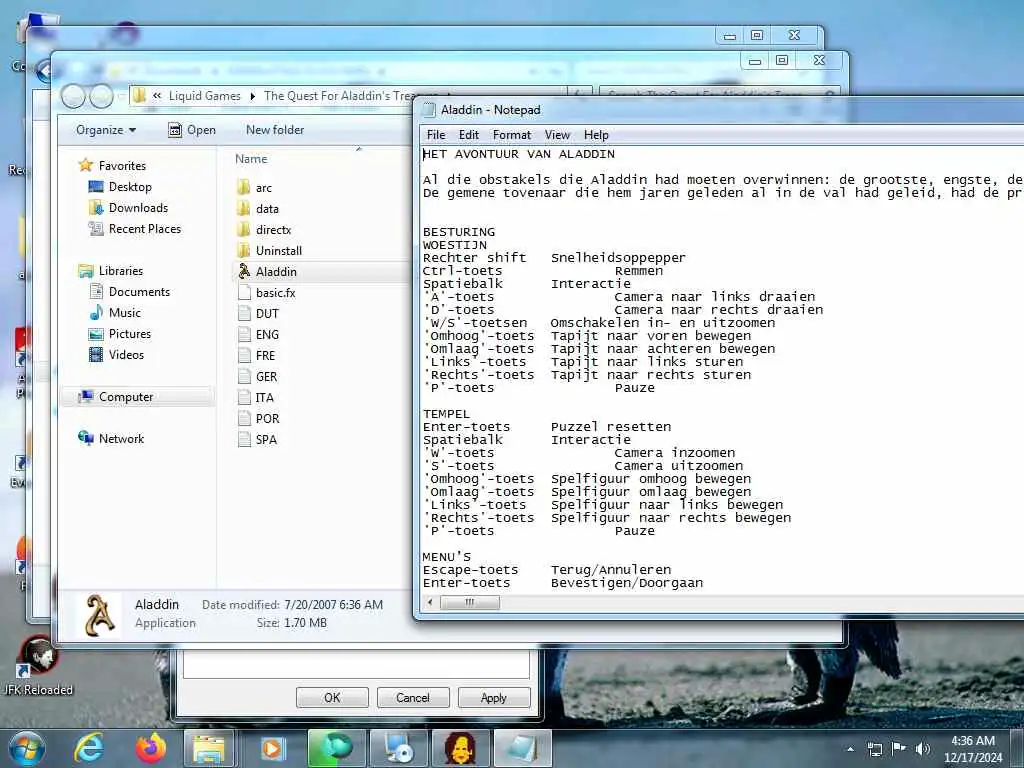Click Notepad scroll left arrow
The height and width of the screenshot is (768, 1024).
[430, 603]
